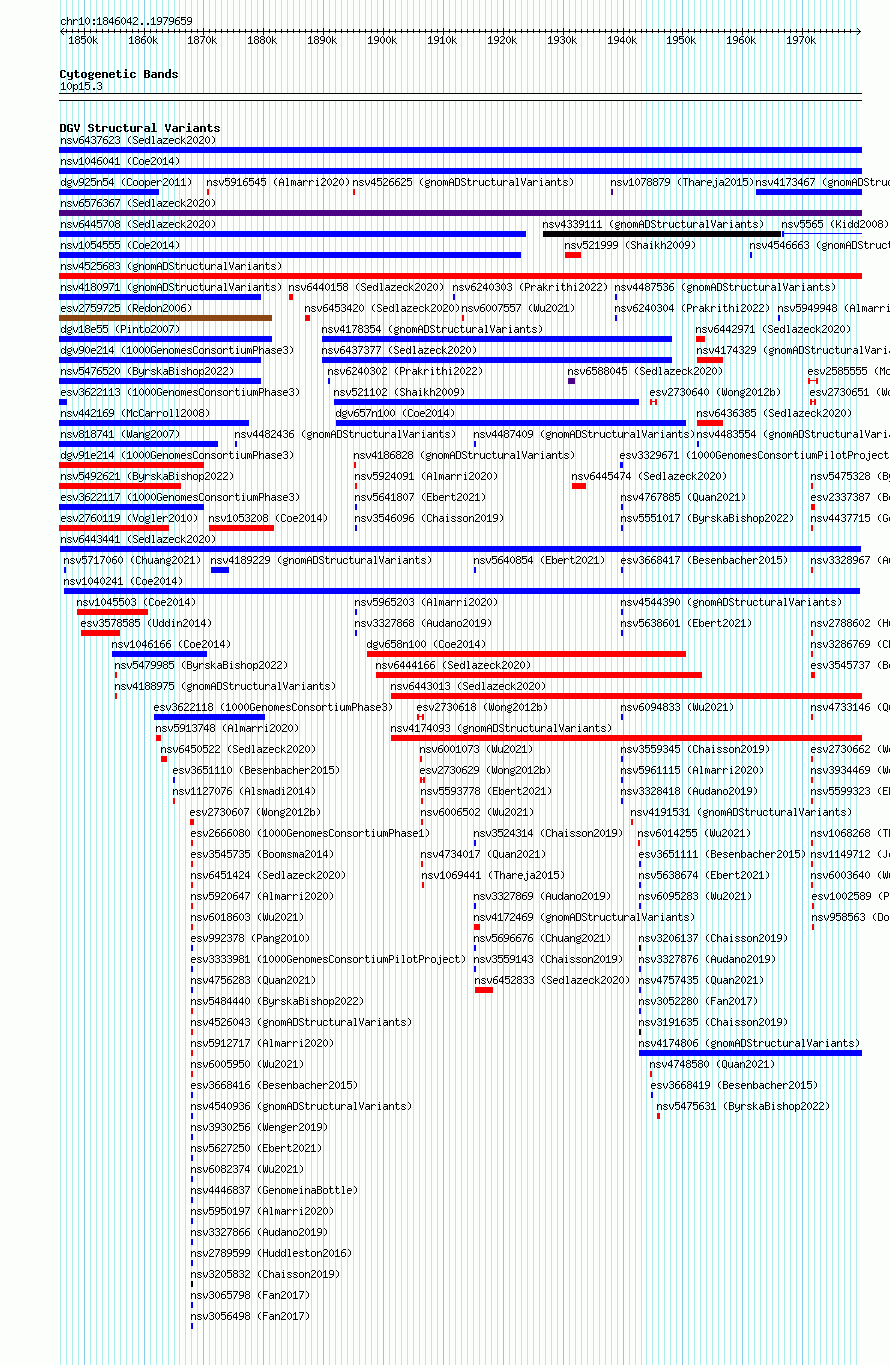
Task: Click the 10p15.3 cytogenetic band label
Action: tap(81, 86)
